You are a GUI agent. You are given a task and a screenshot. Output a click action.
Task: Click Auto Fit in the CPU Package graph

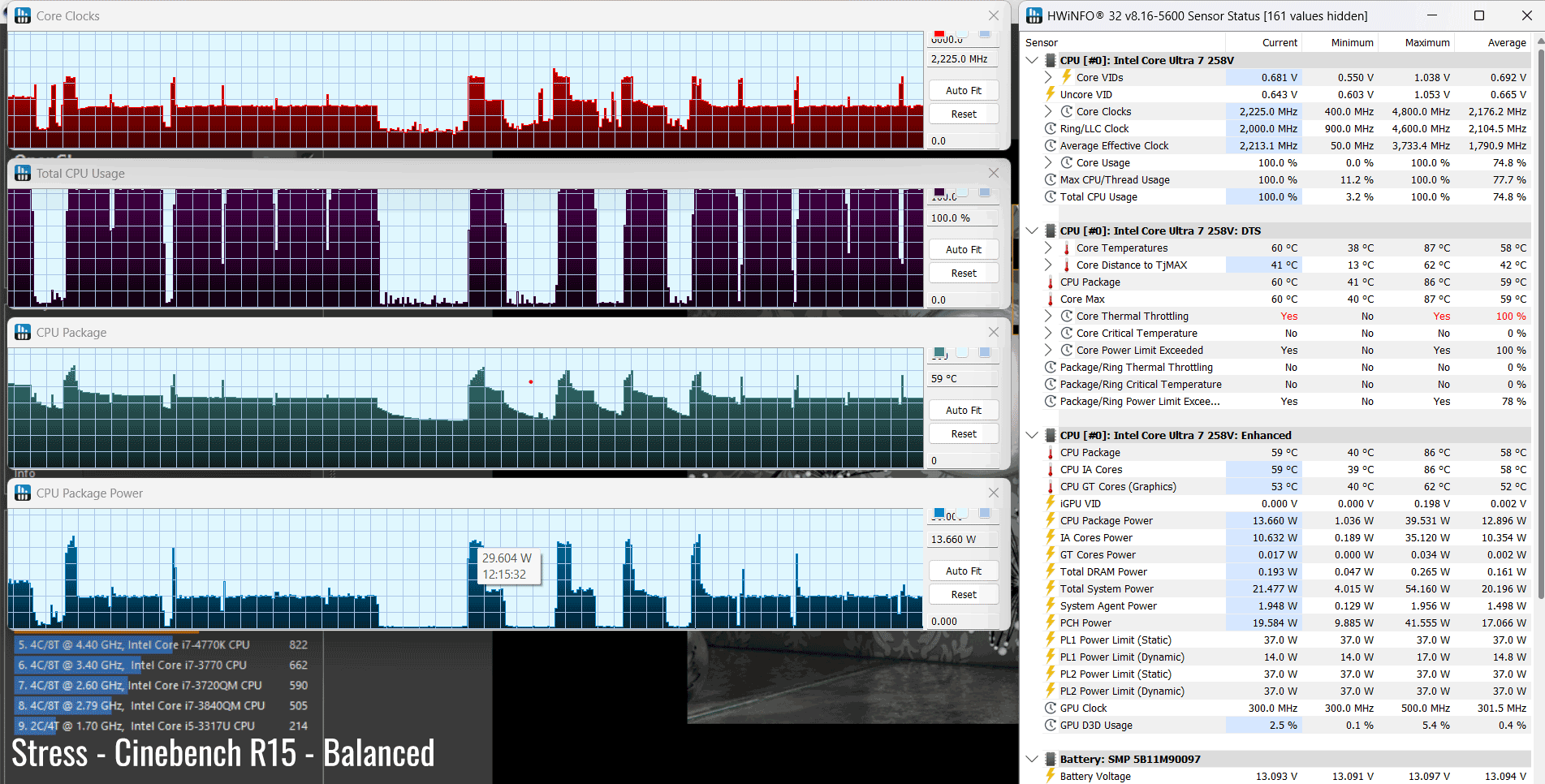[964, 410]
